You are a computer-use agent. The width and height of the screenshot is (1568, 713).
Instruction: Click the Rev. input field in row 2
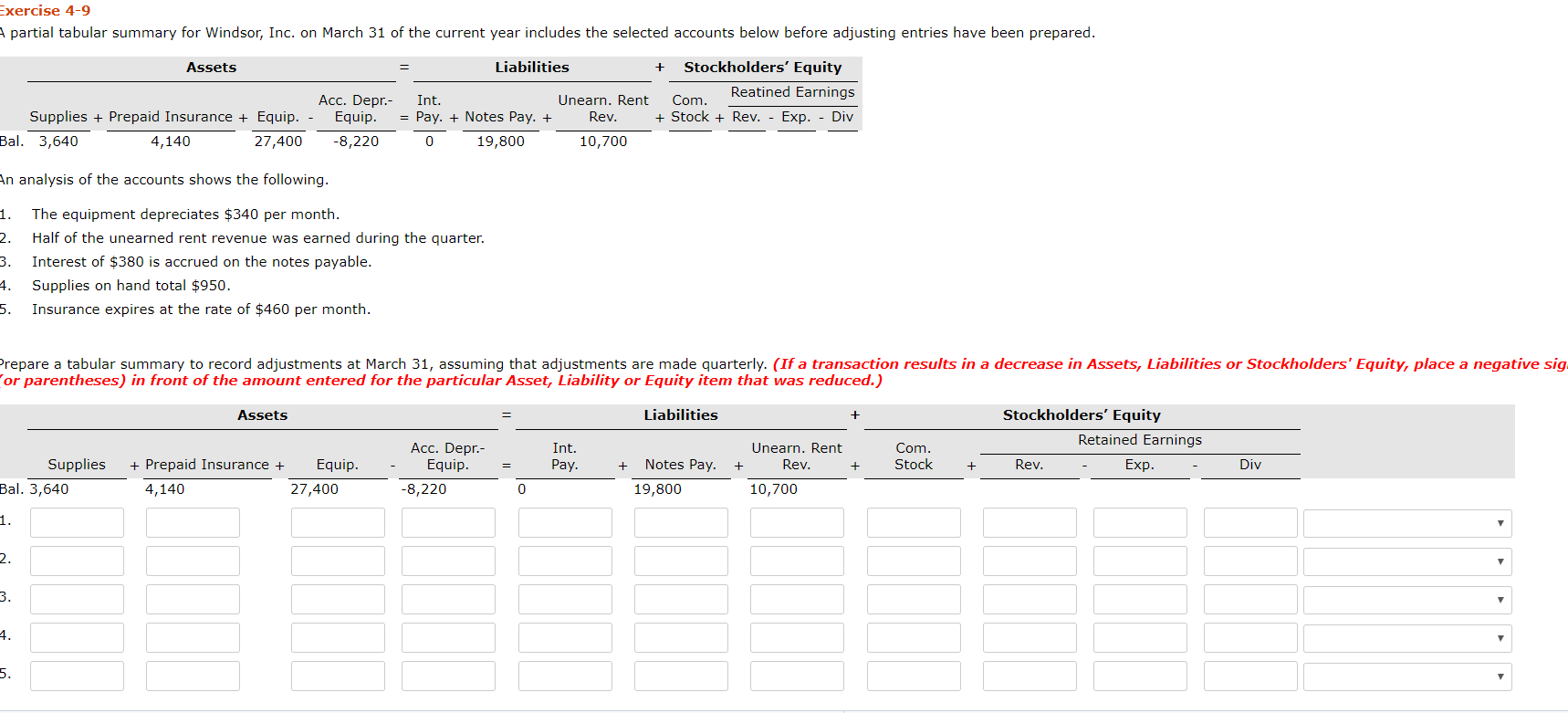1030,561
